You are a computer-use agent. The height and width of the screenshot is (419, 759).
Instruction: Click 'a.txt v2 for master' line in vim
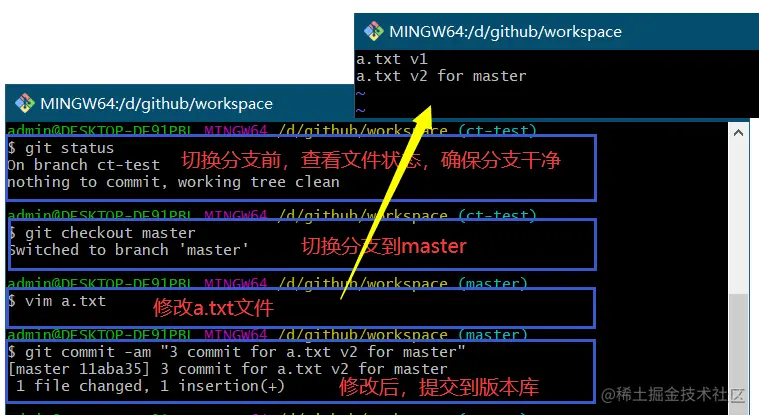coord(441,76)
